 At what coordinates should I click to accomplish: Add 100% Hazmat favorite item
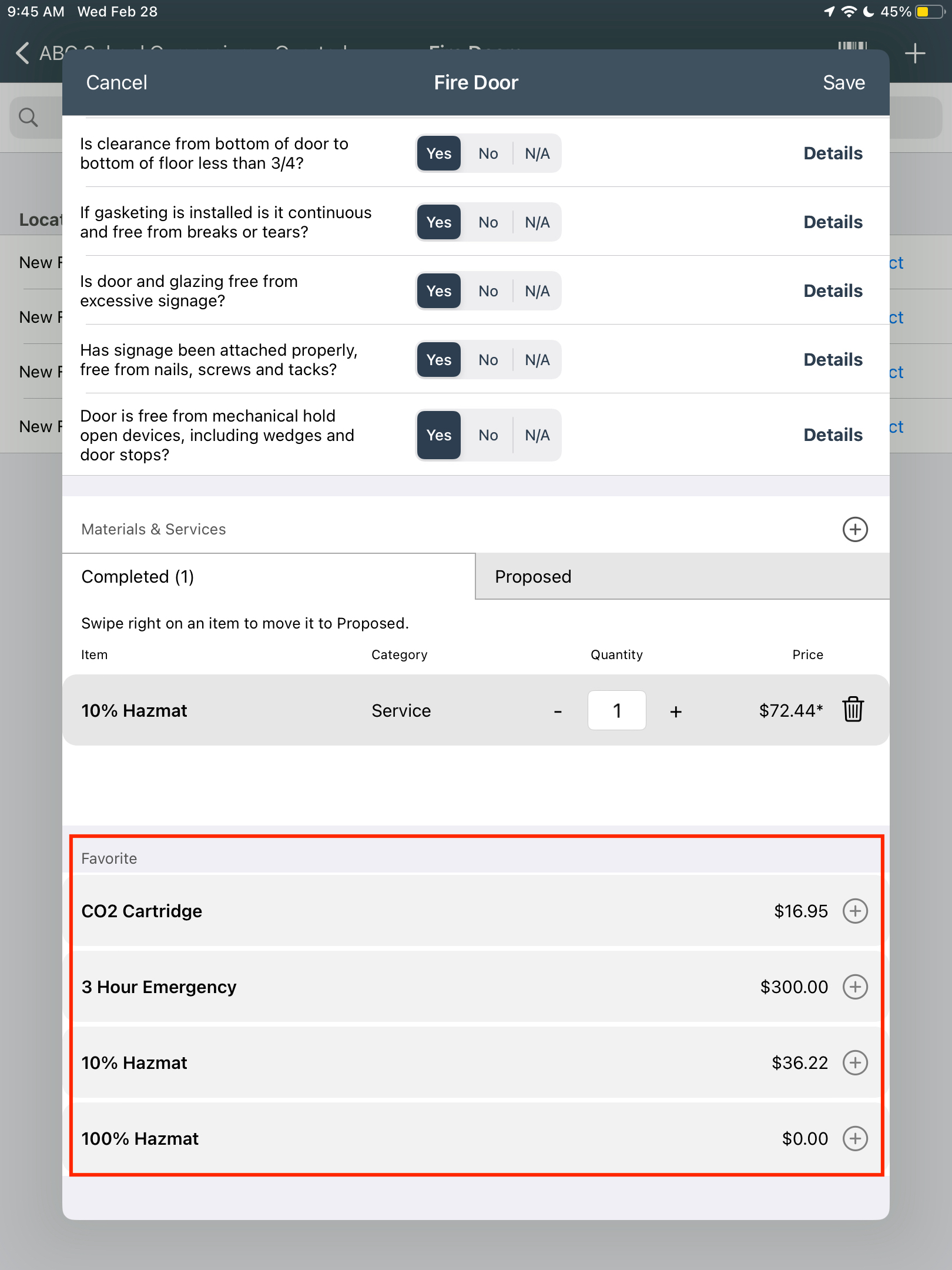point(855,1138)
